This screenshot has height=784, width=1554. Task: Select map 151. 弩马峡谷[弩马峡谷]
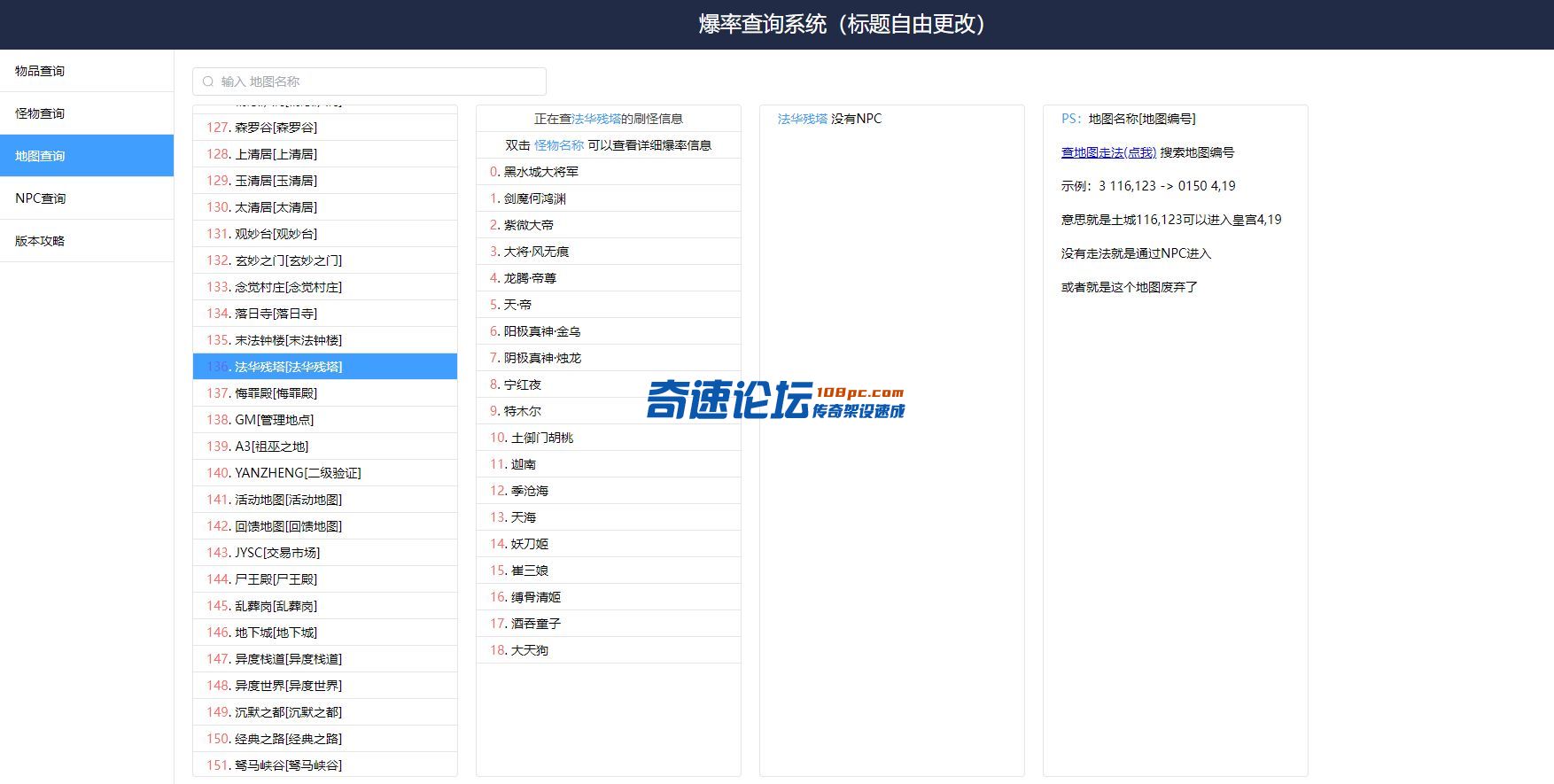(x=325, y=765)
